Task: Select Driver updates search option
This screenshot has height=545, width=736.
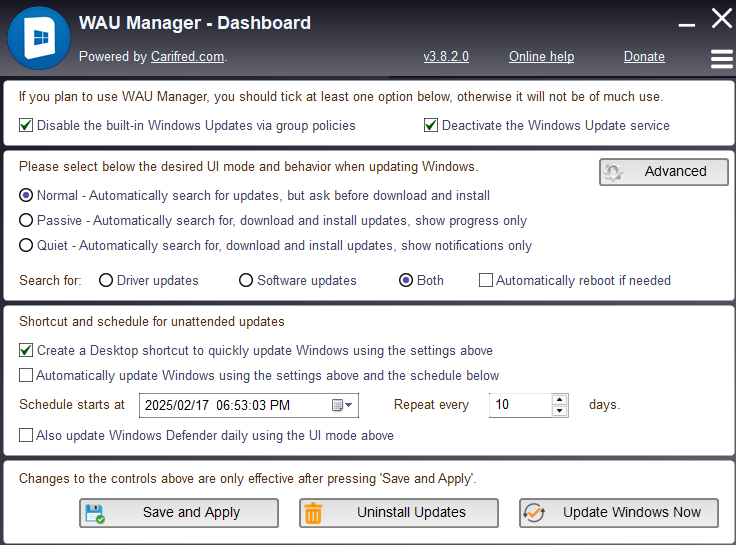Action: 106,280
